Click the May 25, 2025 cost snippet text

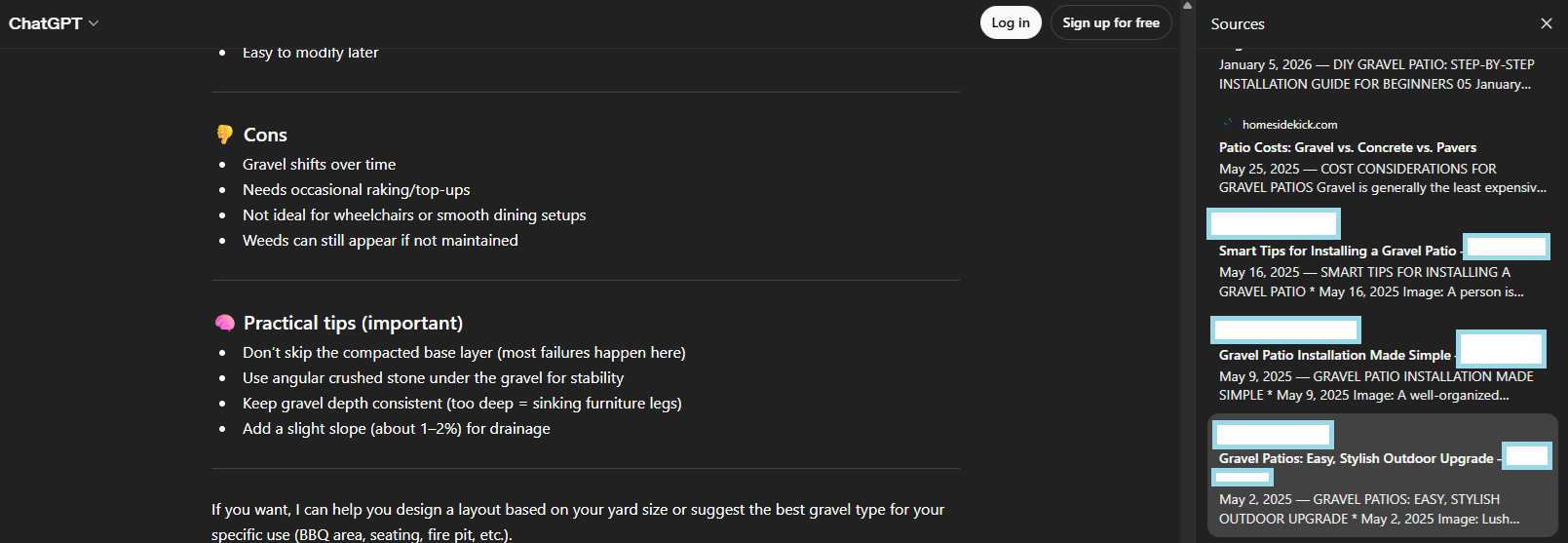[1382, 178]
